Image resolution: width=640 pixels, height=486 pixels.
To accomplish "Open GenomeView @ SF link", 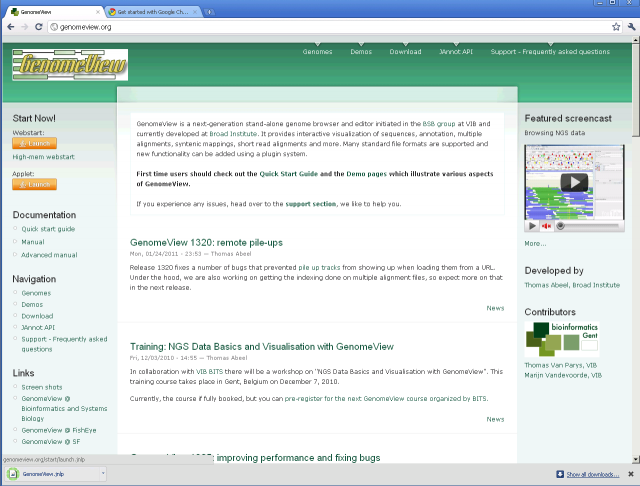I will pos(51,442).
